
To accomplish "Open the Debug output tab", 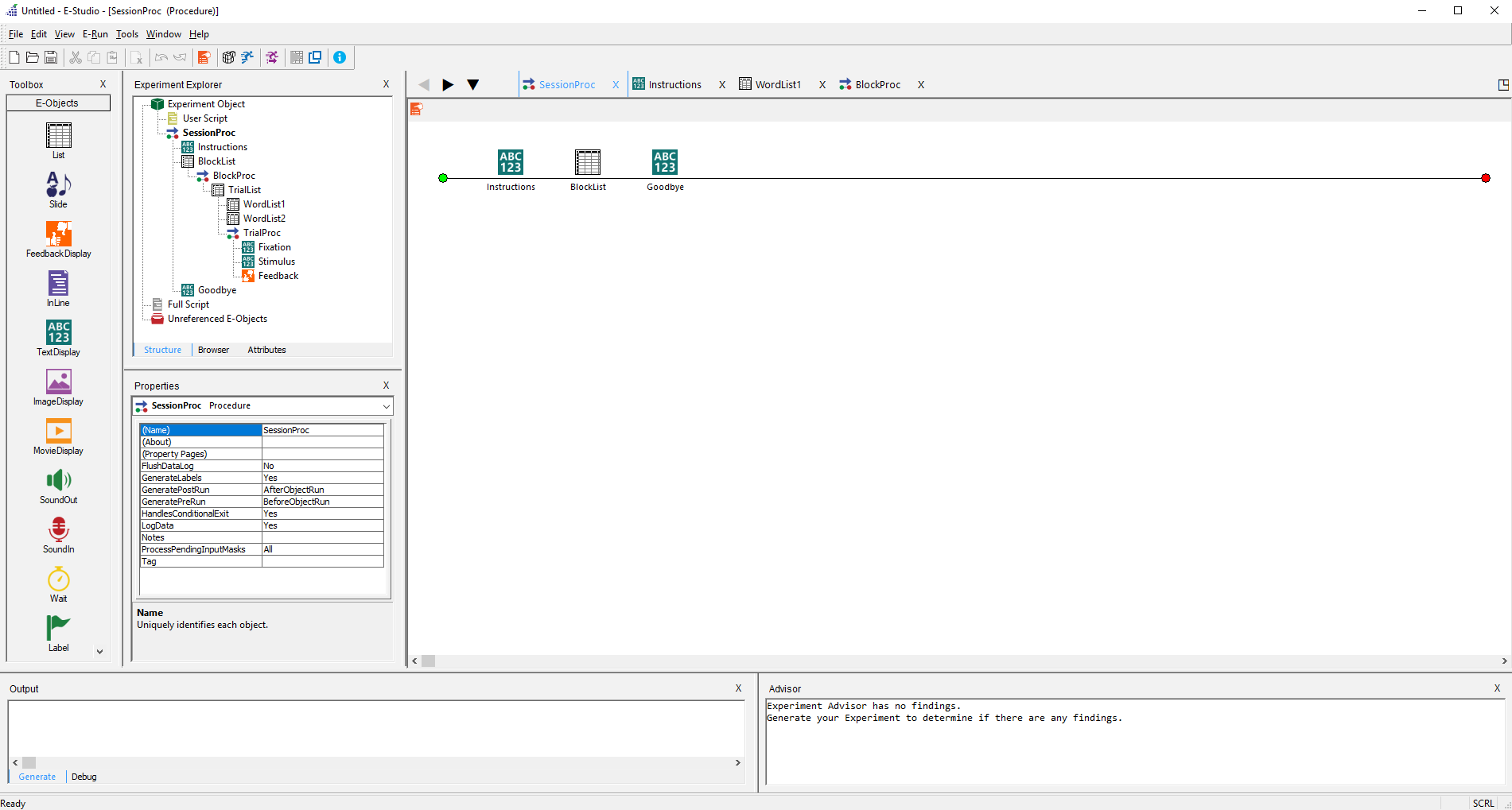I will click(x=84, y=777).
